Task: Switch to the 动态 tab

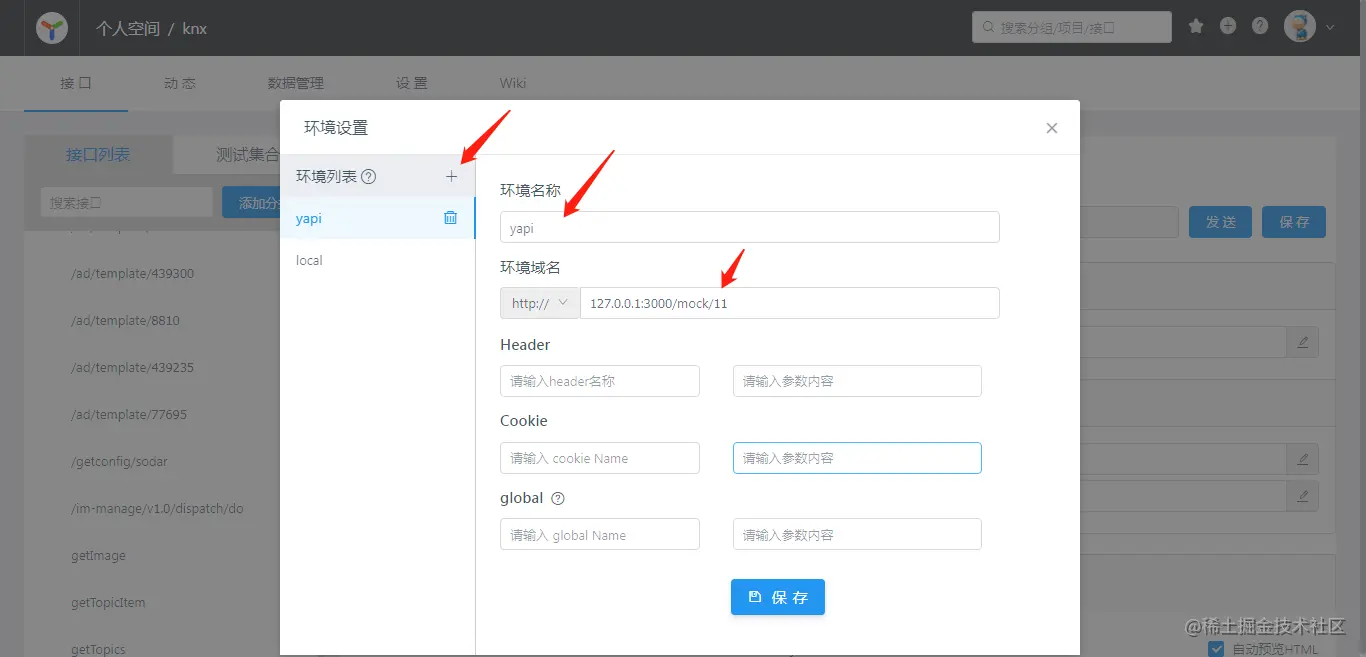Action: pyautogui.click(x=180, y=83)
